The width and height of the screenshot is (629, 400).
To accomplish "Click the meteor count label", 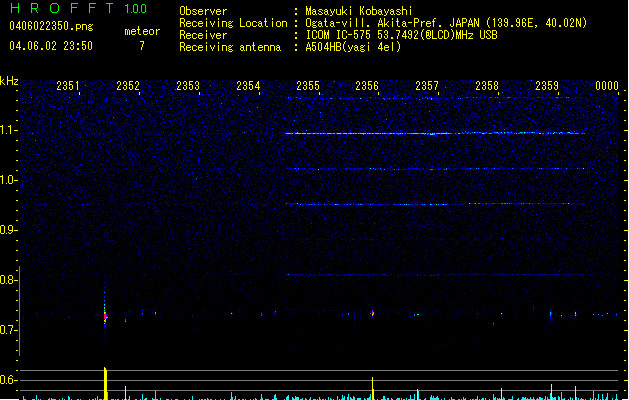I will tap(142, 31).
